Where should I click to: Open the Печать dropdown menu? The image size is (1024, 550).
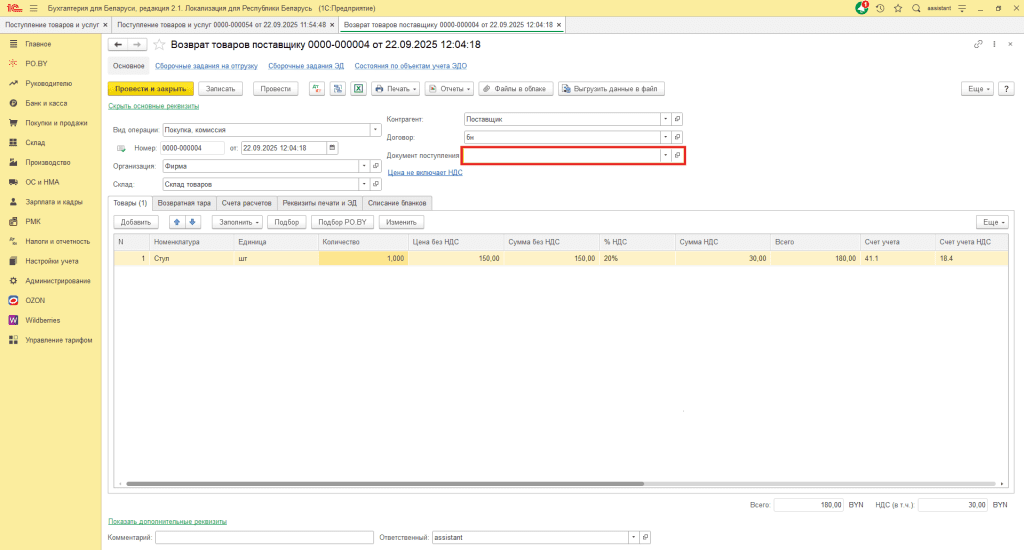(396, 89)
